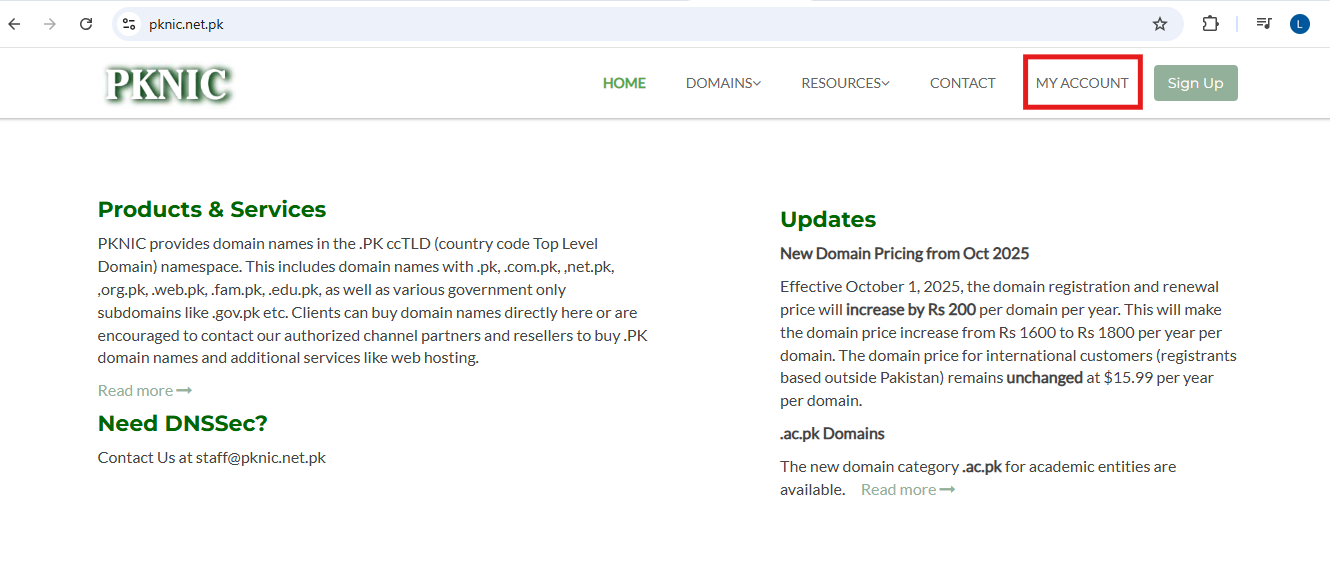Image resolution: width=1330 pixels, height=568 pixels.
Task: Click the browser back arrow
Action: pyautogui.click(x=14, y=24)
